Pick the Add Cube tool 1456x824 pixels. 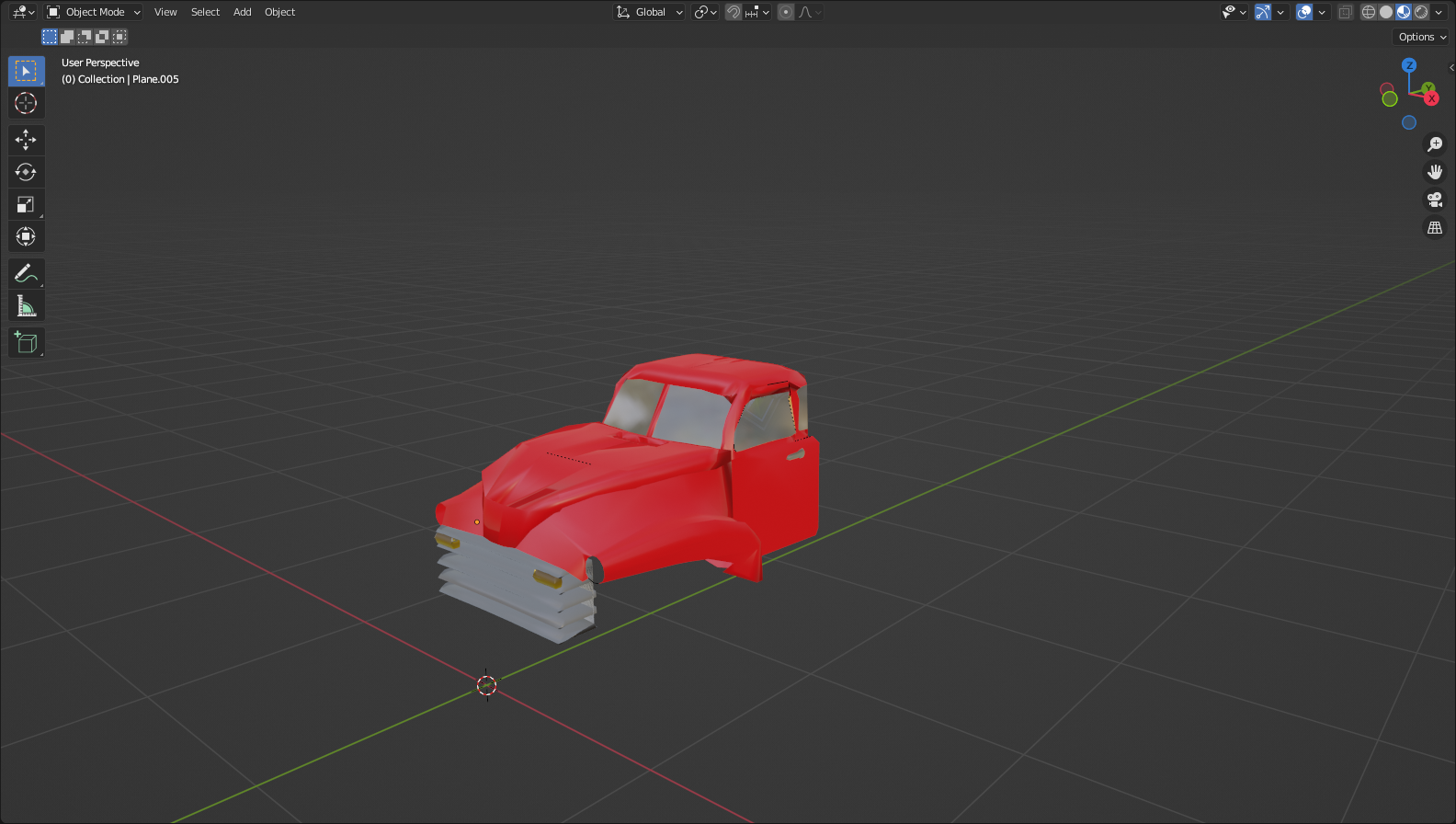pyautogui.click(x=26, y=342)
